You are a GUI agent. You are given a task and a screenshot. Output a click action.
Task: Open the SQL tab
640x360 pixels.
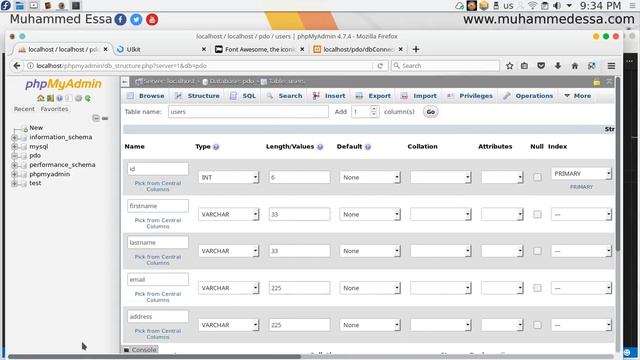(243, 96)
